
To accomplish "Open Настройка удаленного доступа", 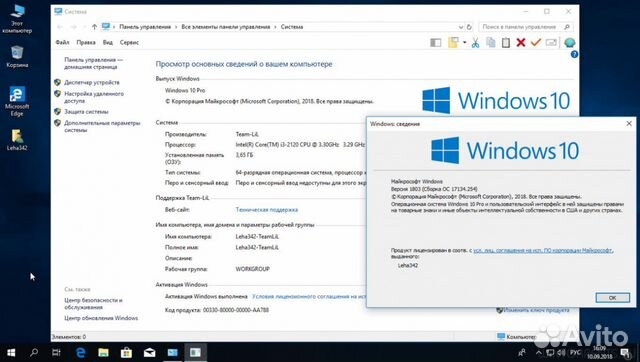I will [x=94, y=97].
